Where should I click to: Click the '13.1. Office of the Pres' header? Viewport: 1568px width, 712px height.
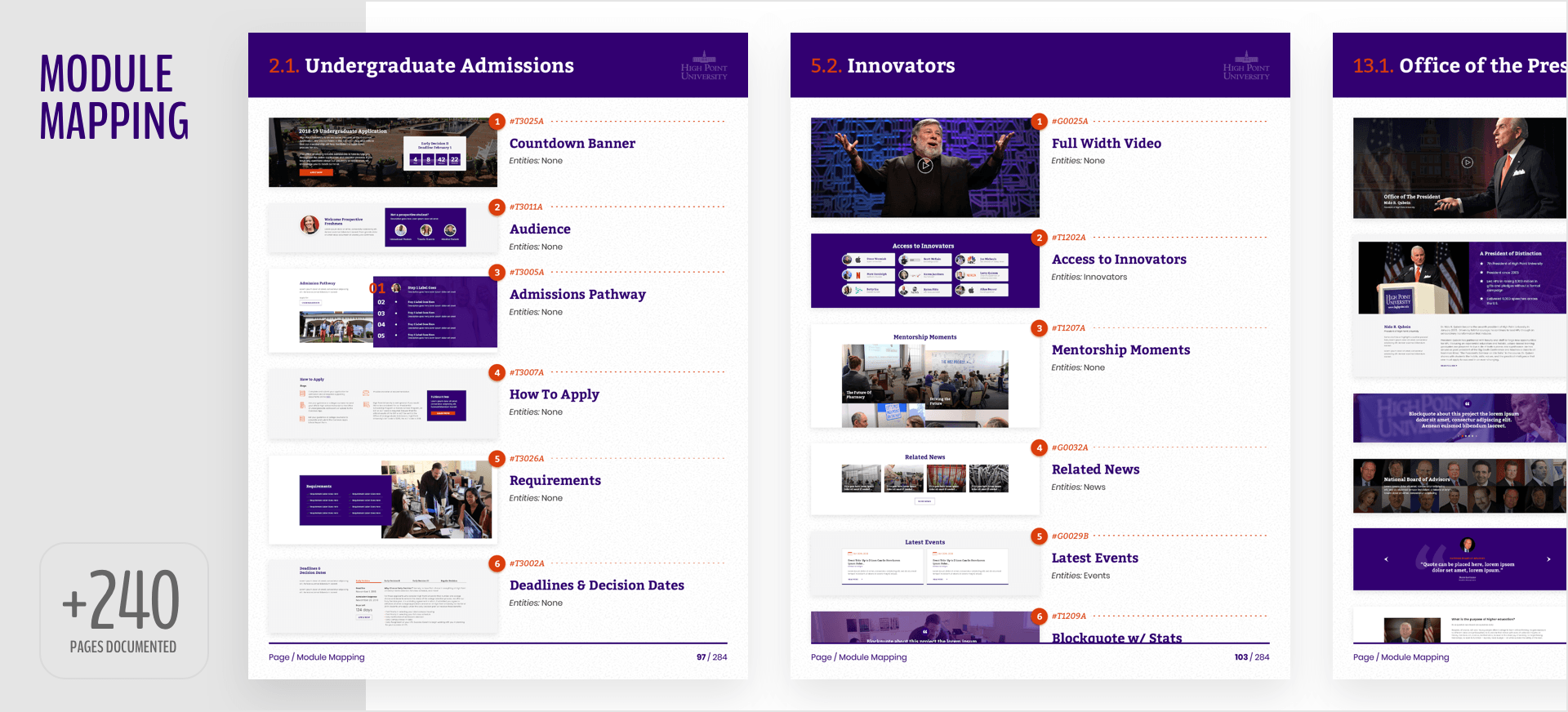pyautogui.click(x=1460, y=66)
